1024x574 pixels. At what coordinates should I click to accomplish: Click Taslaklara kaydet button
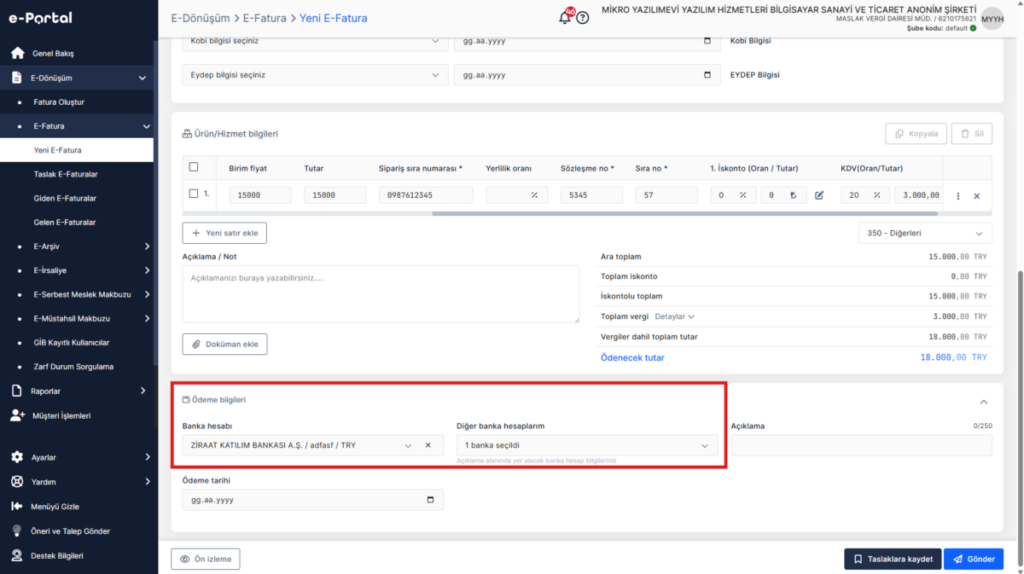892,559
